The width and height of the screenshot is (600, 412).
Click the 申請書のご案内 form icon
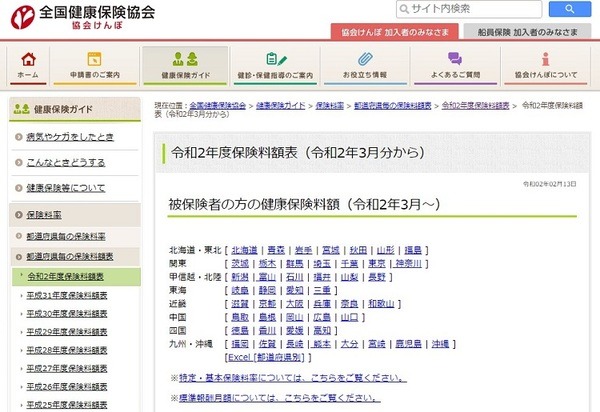pos(95,59)
